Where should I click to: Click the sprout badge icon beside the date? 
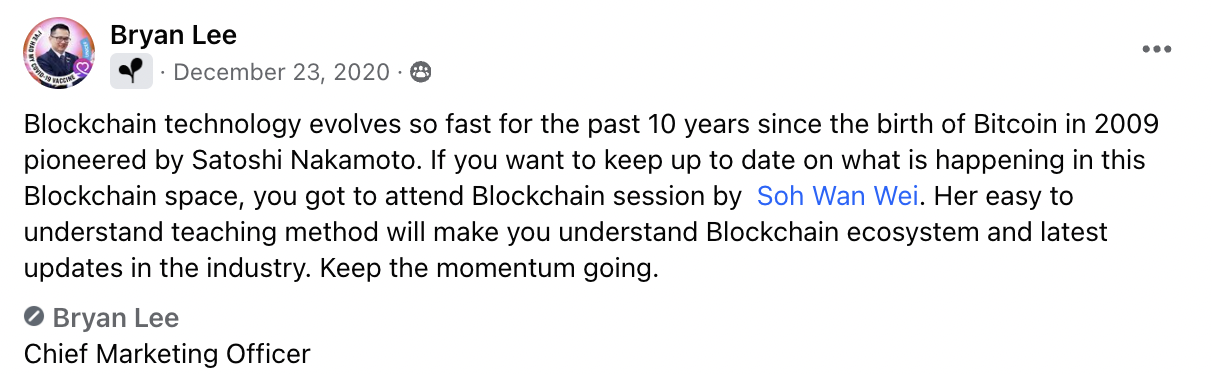coord(131,72)
